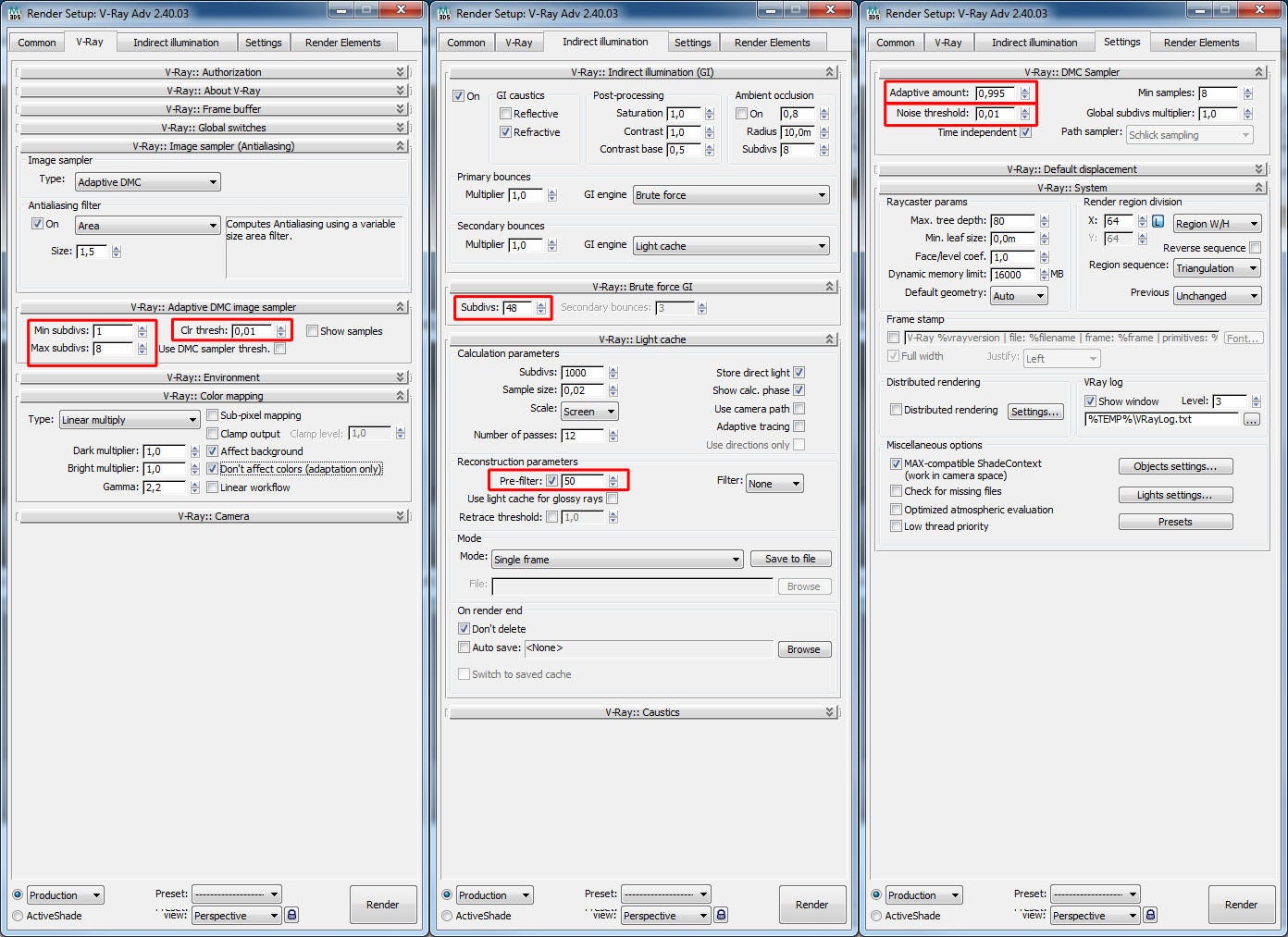Viewport: 1288px width, 937px height.
Task: Open Region sequence Triangulation dropdown
Action: tap(1217, 268)
